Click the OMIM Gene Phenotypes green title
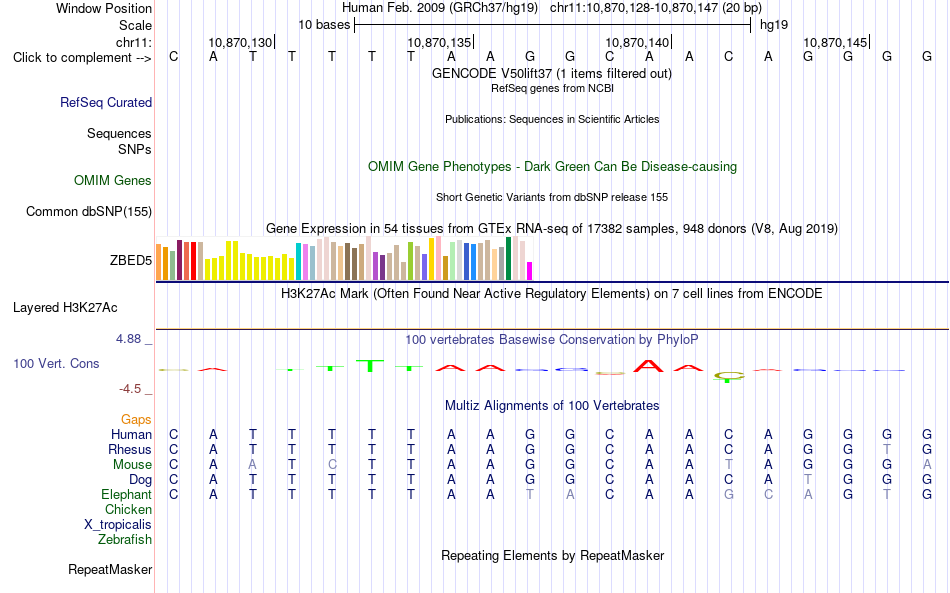 point(553,167)
